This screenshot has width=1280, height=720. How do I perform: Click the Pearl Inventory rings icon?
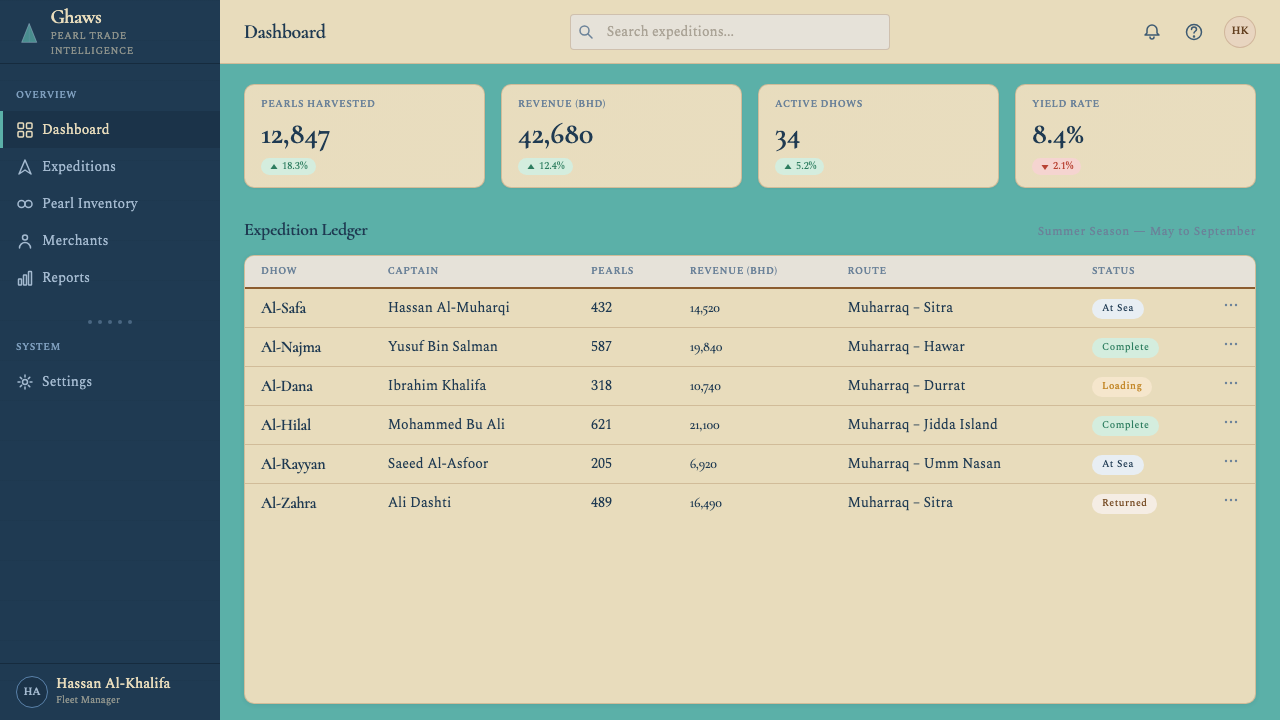click(x=25, y=204)
